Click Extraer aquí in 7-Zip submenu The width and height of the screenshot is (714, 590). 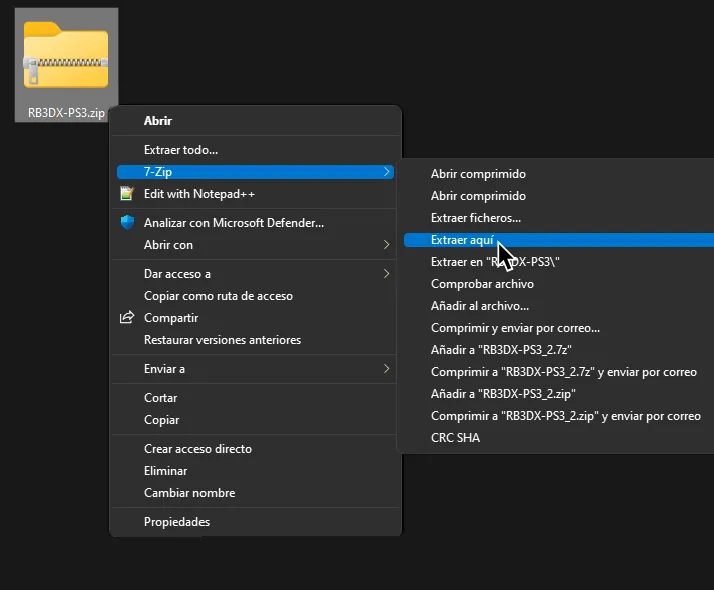point(559,240)
